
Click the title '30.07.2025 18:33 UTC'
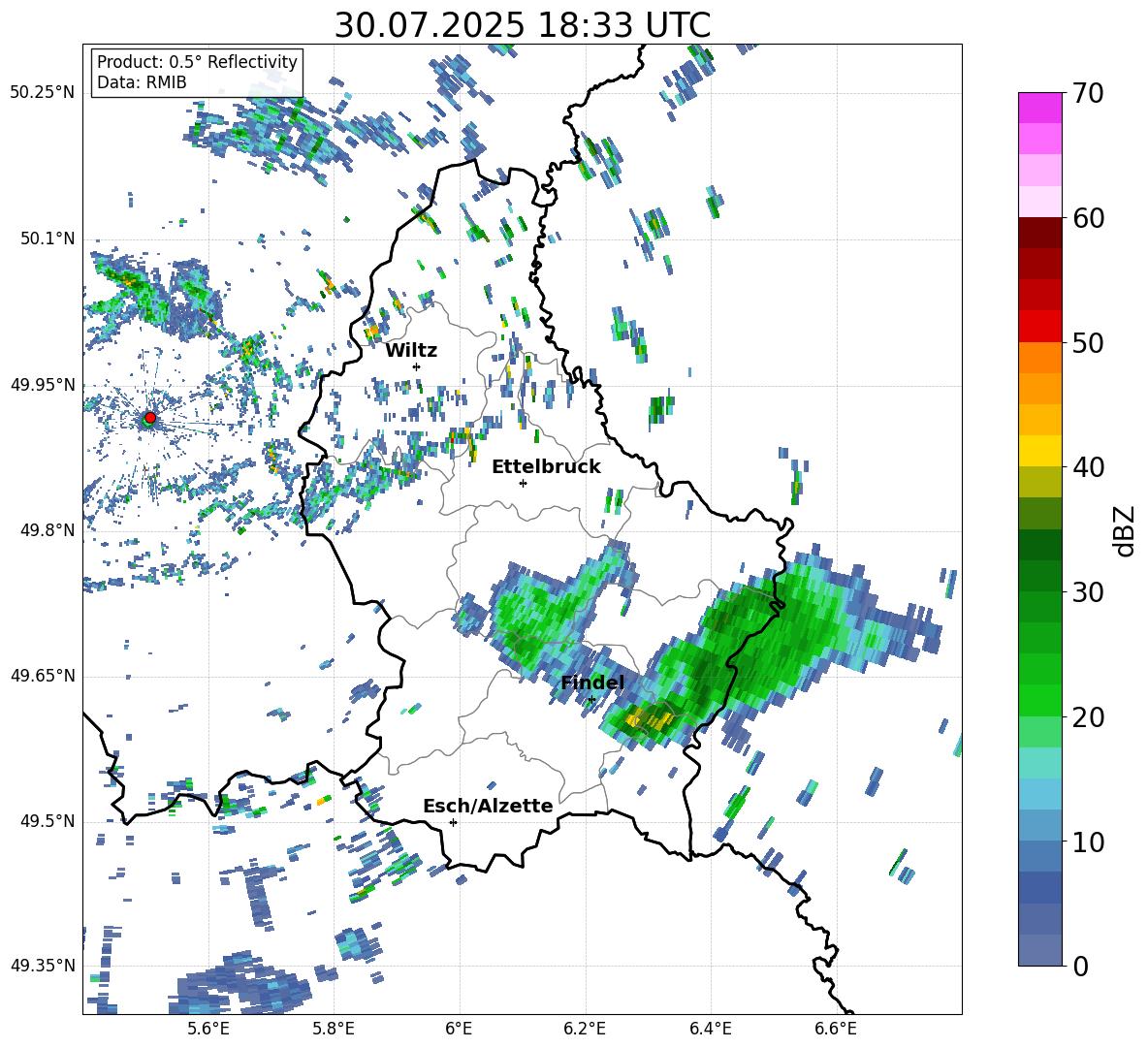(523, 25)
